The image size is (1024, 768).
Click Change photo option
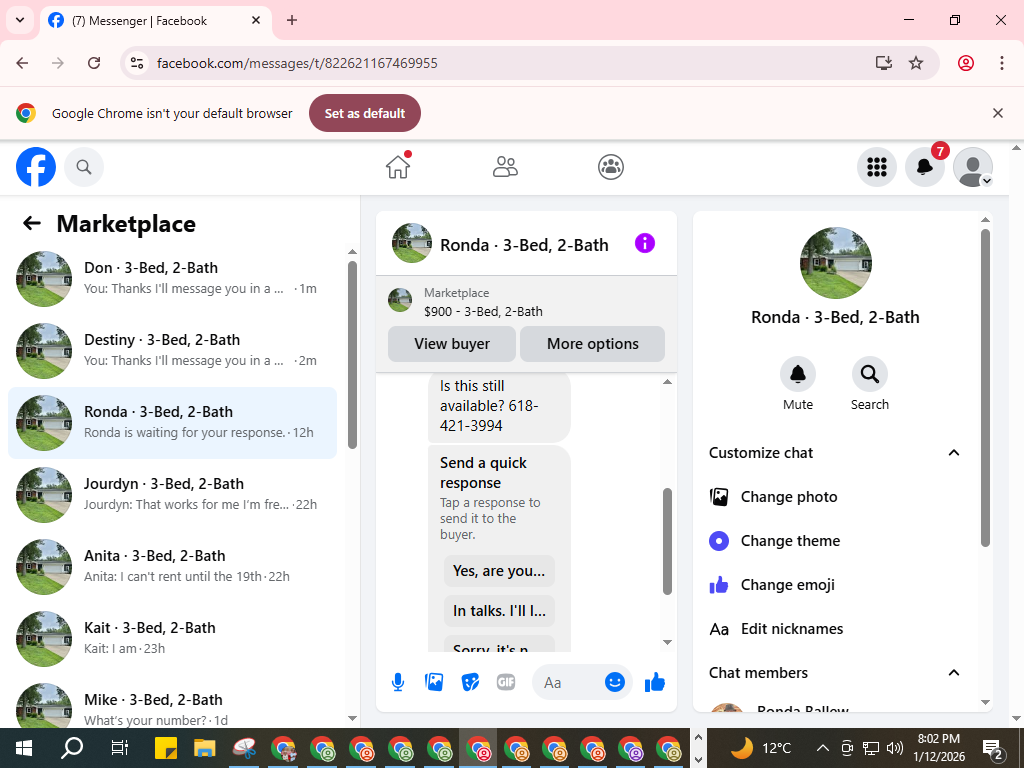click(x=835, y=497)
